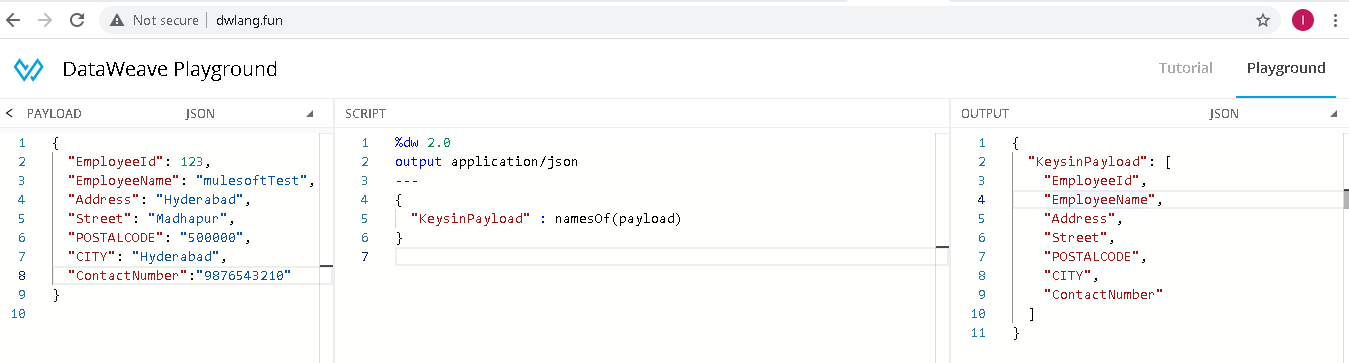Switch to the Playground tab
This screenshot has width=1349, height=363.
(1286, 68)
